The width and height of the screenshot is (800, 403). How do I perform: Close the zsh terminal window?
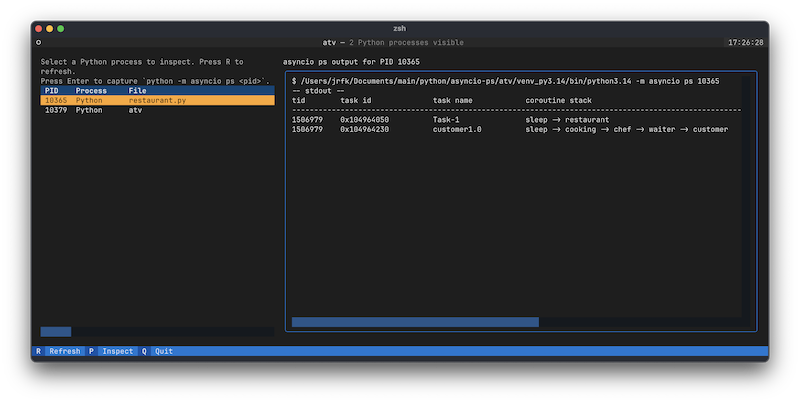tap(40, 29)
